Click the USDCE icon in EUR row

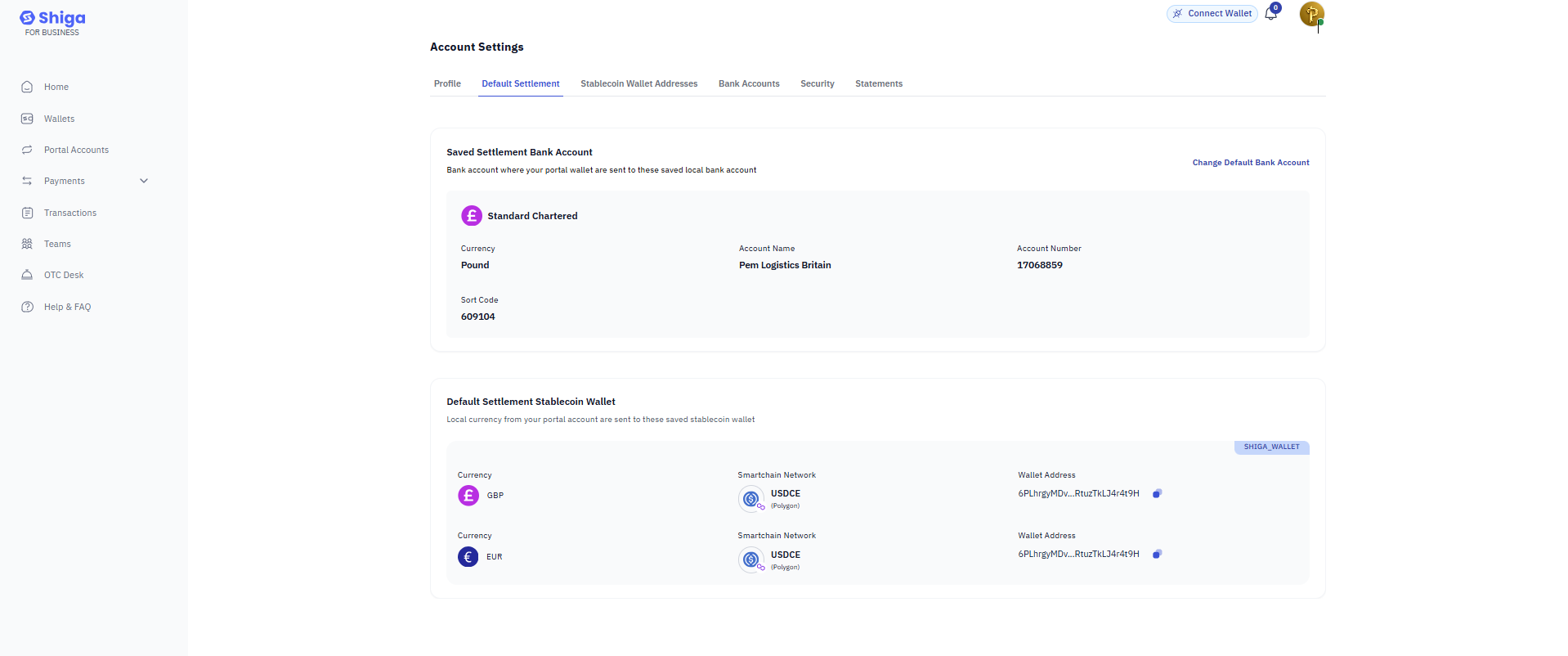click(x=751, y=559)
